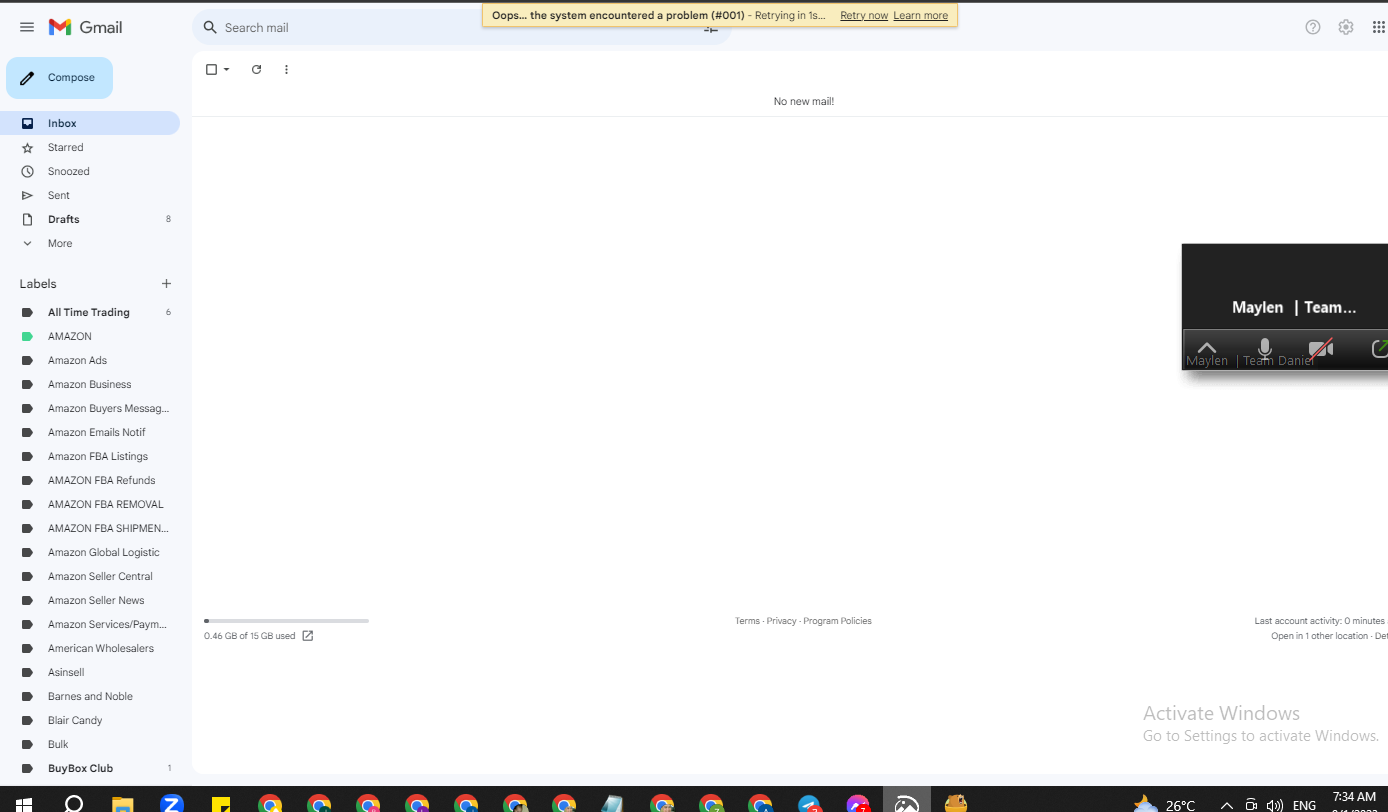This screenshot has height=812, width=1388.
Task: Click the Sent arrow icon in sidebar
Action: (28, 195)
